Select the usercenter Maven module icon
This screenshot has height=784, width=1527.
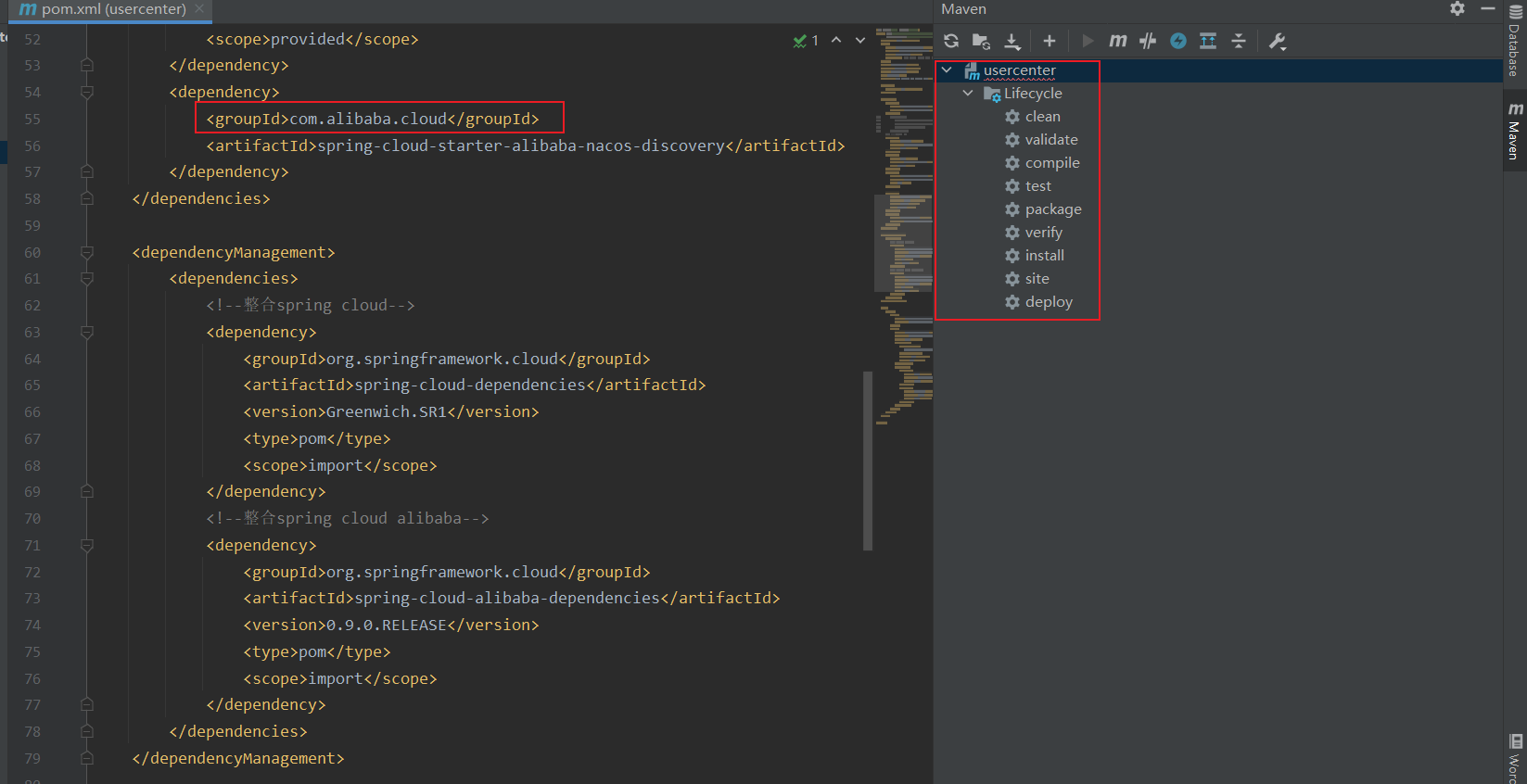(972, 71)
